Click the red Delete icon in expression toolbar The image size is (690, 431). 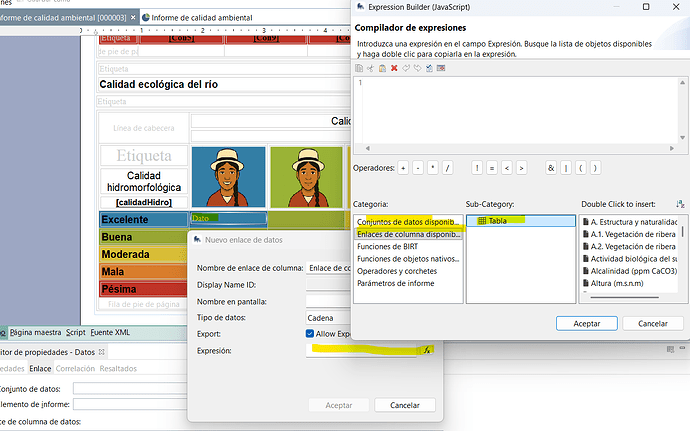[x=394, y=68]
